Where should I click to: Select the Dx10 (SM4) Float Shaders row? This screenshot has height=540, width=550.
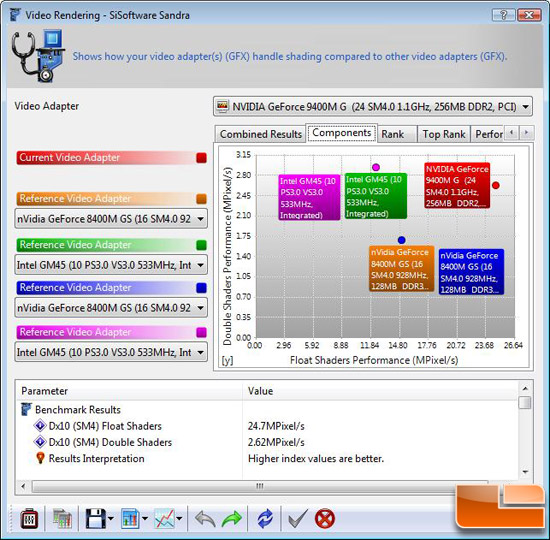(267, 426)
